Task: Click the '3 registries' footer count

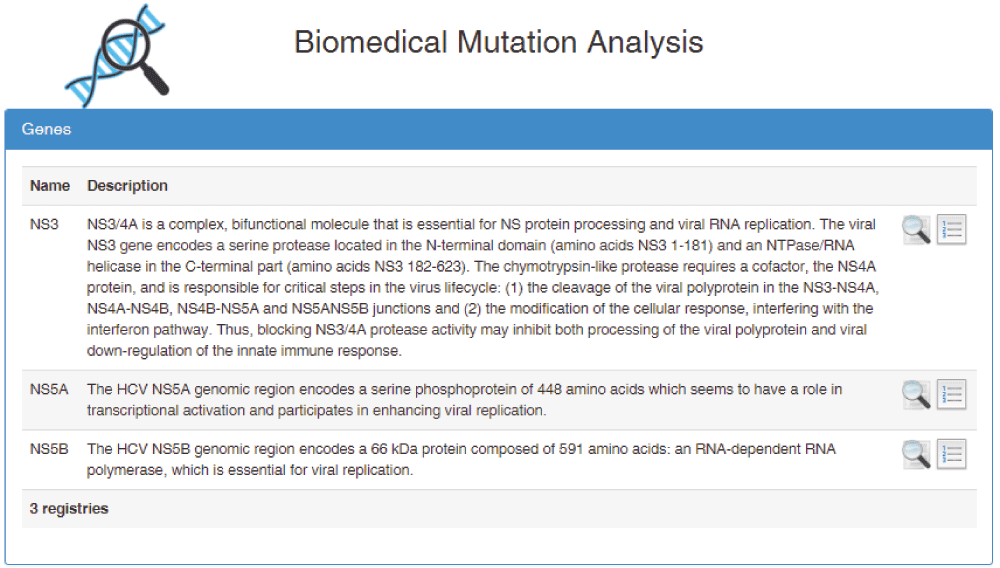Action: [69, 509]
